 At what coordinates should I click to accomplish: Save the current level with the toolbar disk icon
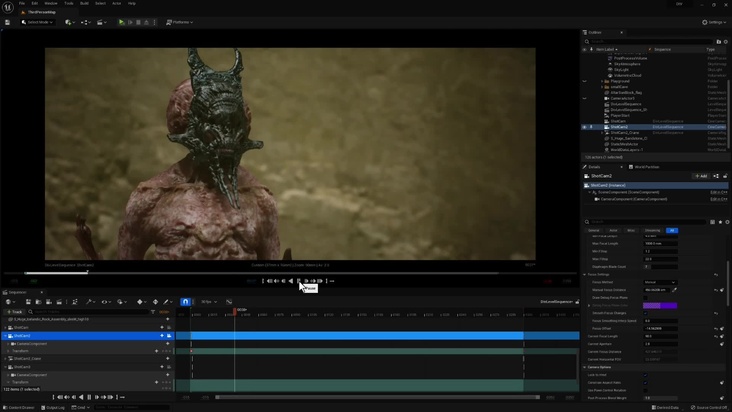[x=7, y=22]
